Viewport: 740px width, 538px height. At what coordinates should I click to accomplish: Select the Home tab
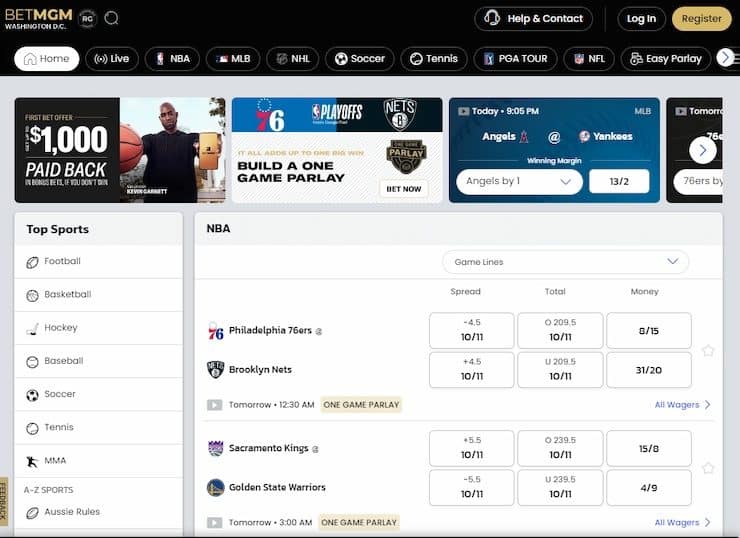(47, 59)
